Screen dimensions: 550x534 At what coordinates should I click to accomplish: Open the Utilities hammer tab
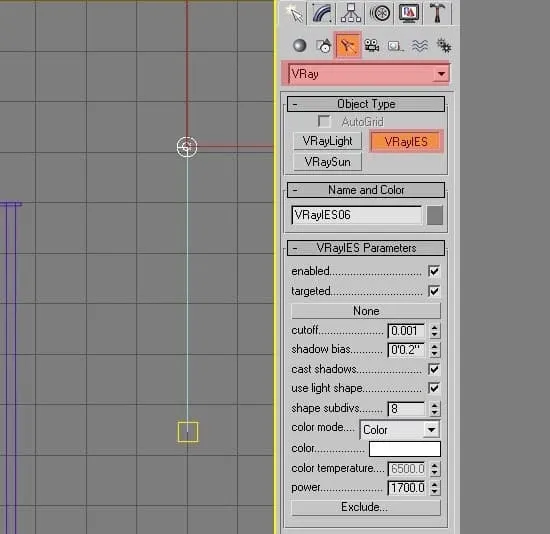click(x=437, y=13)
